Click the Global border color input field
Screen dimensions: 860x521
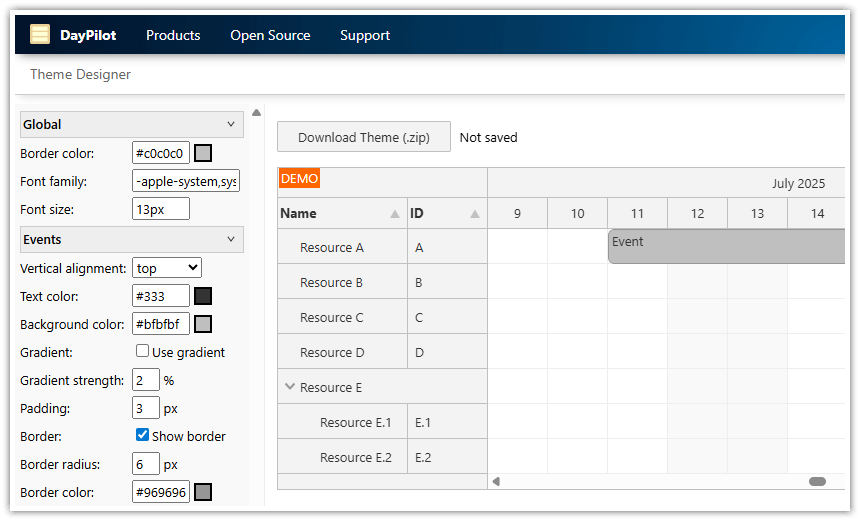(161, 153)
